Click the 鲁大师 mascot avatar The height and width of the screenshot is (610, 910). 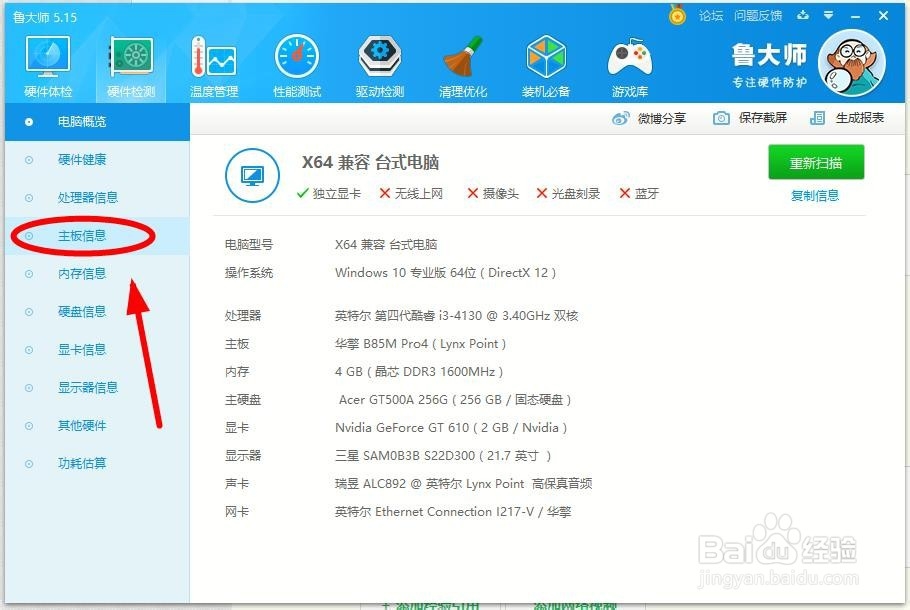pos(851,63)
